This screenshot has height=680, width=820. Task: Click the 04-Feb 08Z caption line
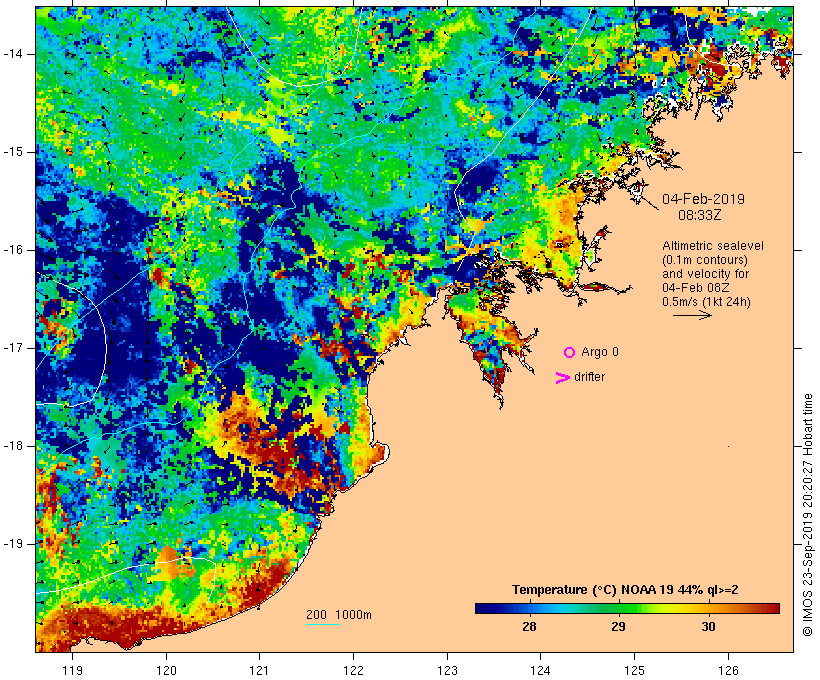pos(696,288)
